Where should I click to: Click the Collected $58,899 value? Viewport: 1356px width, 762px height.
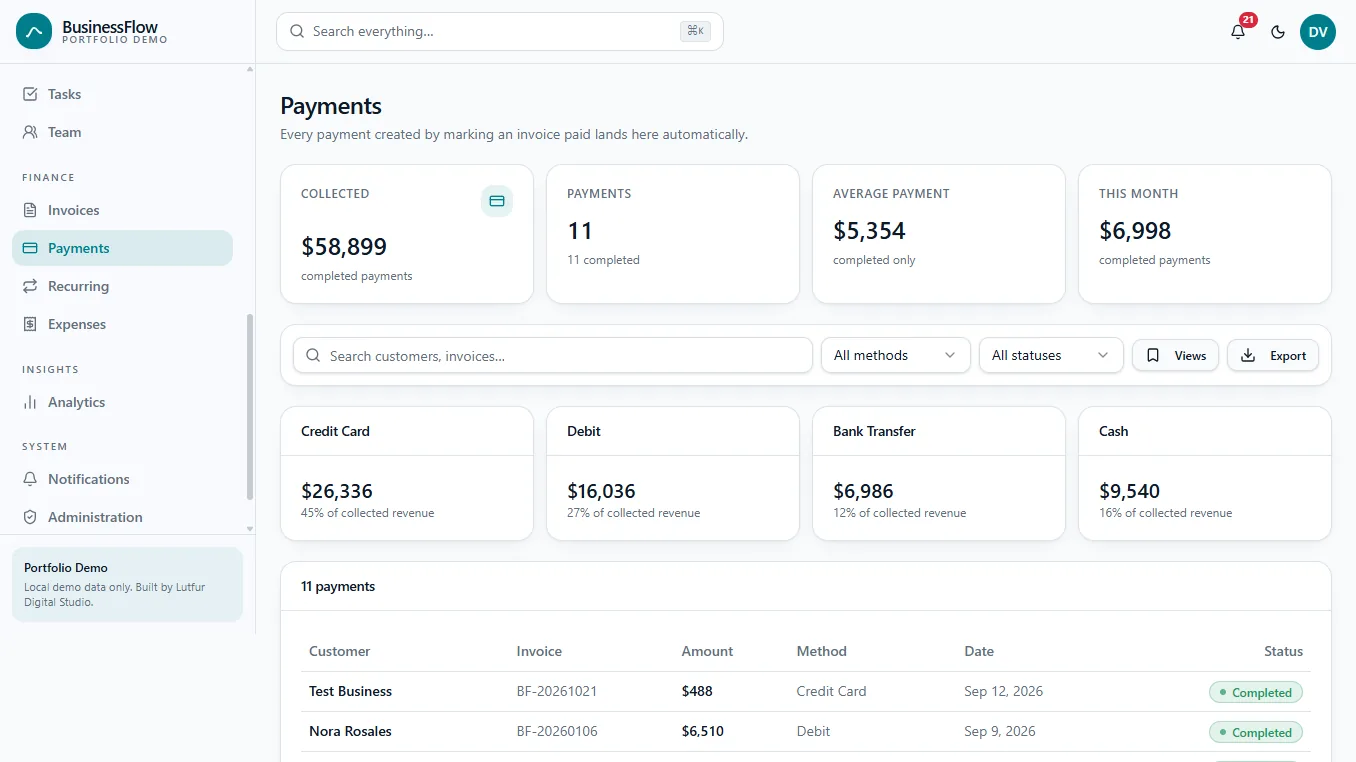(344, 246)
